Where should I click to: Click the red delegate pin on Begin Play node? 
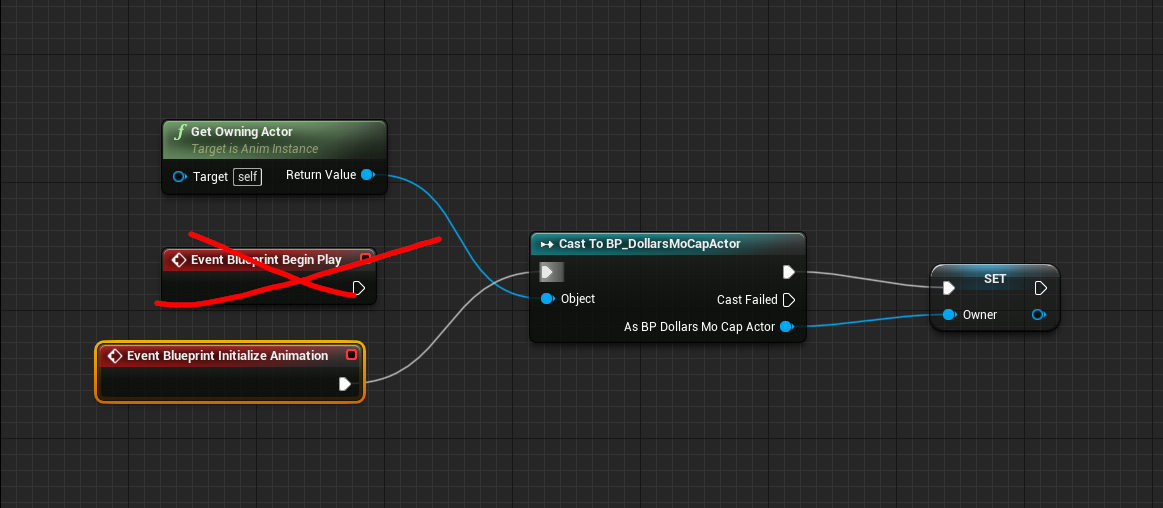pos(365,259)
